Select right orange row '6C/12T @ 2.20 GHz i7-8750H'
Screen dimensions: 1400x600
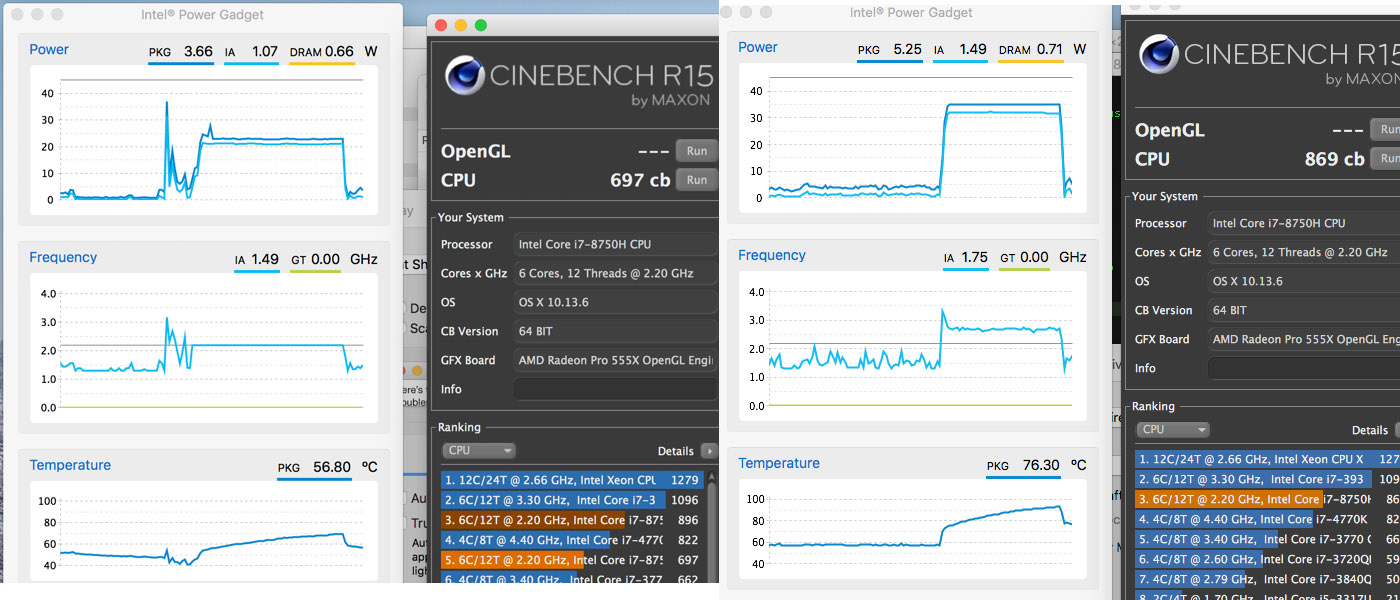(x=1268, y=499)
